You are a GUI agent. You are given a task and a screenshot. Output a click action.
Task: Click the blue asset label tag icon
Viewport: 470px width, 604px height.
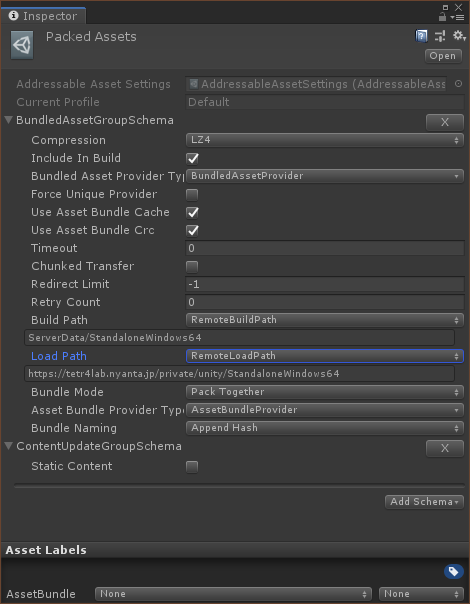tap(453, 571)
